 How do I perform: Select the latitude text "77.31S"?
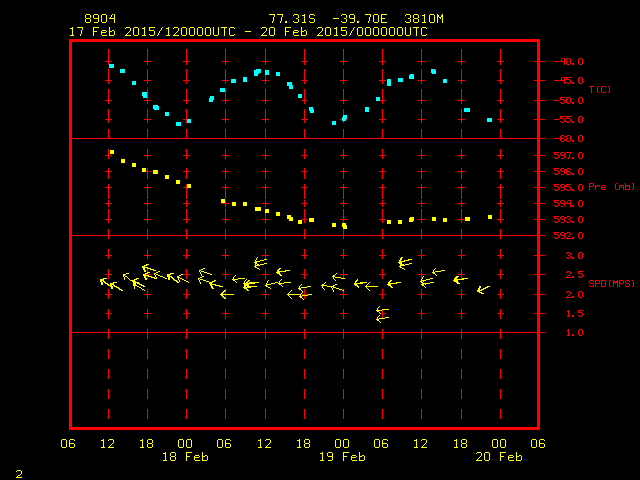point(292,19)
